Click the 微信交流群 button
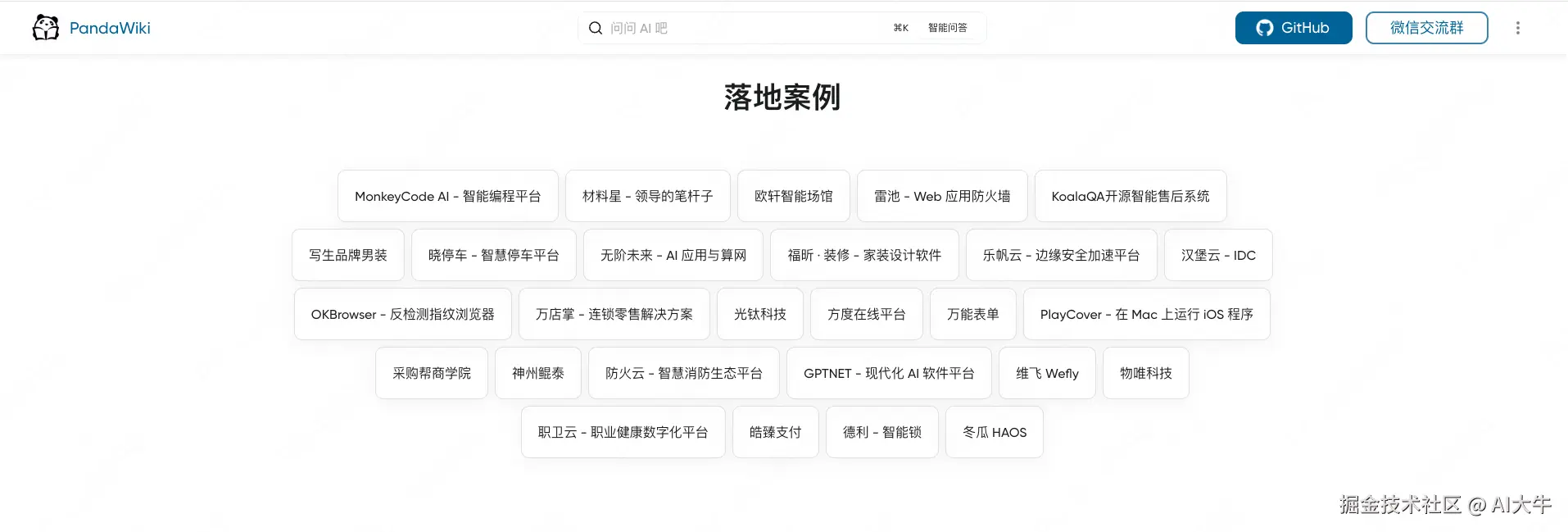 [1426, 28]
